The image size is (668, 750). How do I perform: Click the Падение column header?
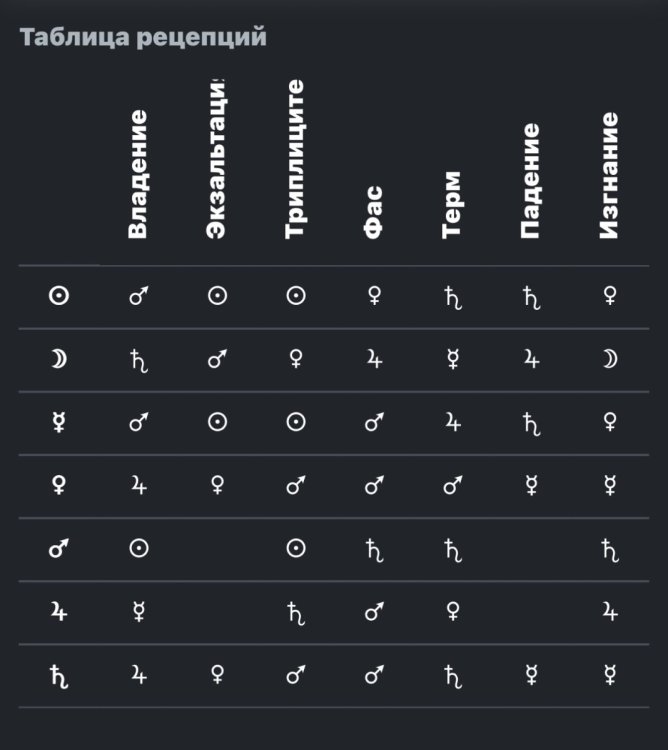point(531,181)
